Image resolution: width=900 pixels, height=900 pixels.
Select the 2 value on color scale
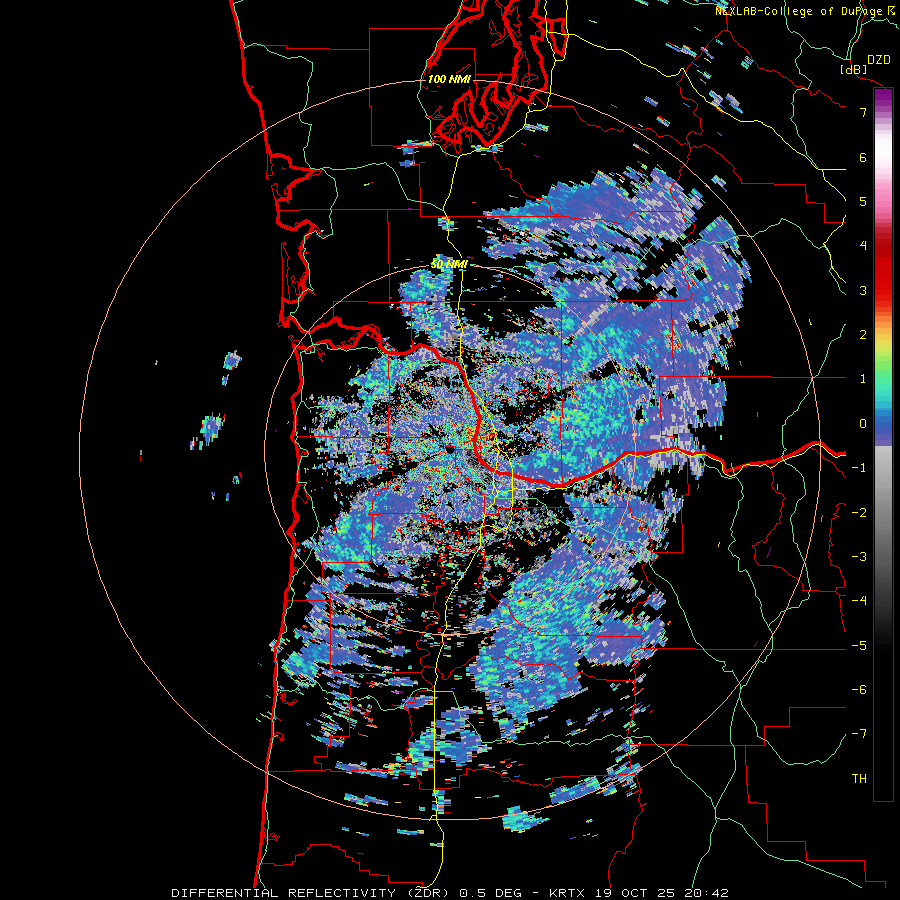(863, 334)
